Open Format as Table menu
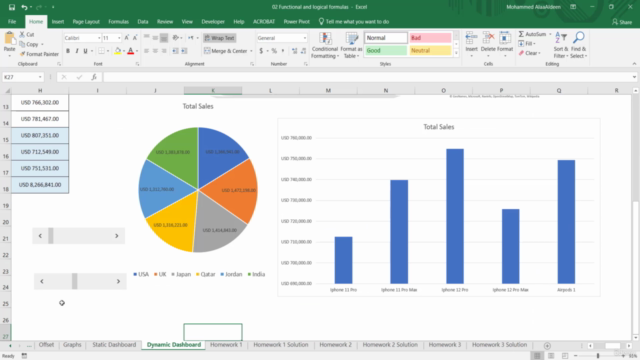The width and height of the screenshot is (640, 360). (x=351, y=45)
